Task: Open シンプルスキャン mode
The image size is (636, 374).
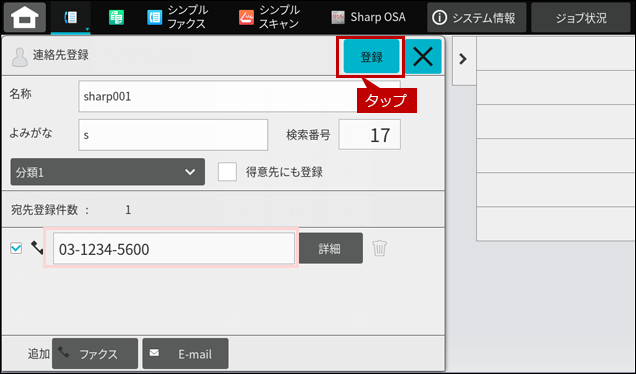Action: [x=269, y=17]
